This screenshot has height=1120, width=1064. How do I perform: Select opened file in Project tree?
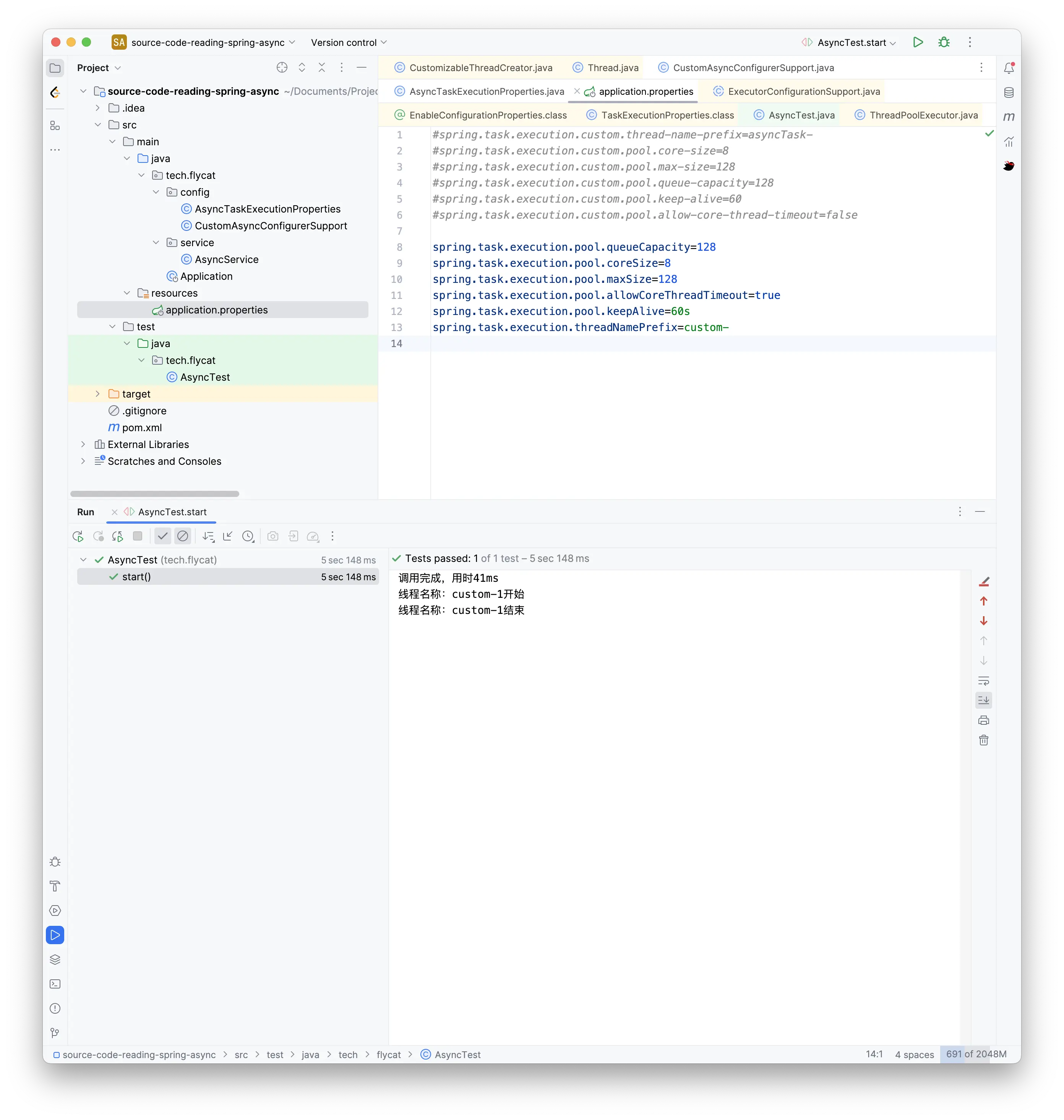coord(282,68)
